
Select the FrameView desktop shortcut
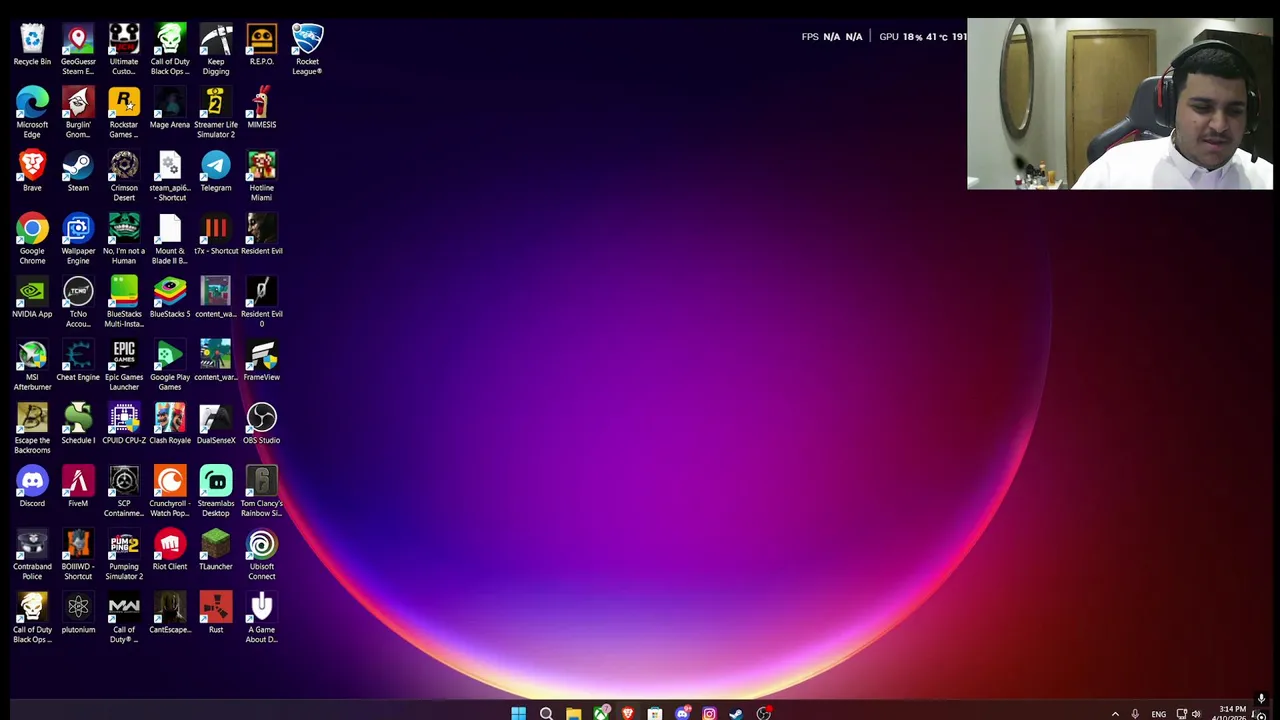point(261,361)
